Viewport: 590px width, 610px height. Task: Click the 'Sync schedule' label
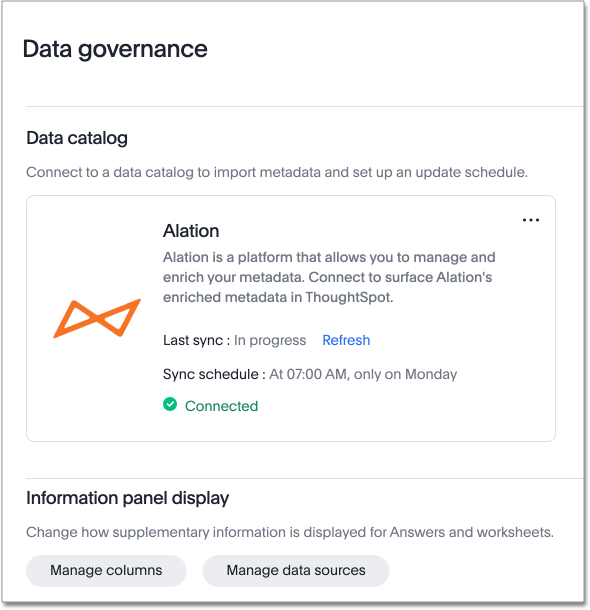click(x=214, y=374)
